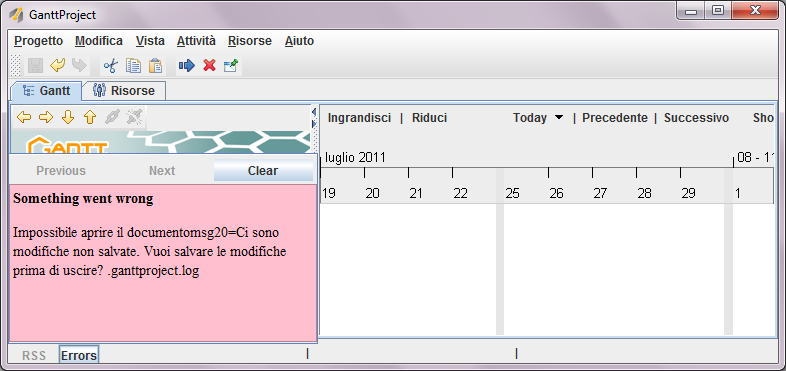Open the Progetto menu
Screen dimensions: 786x371
[39, 41]
